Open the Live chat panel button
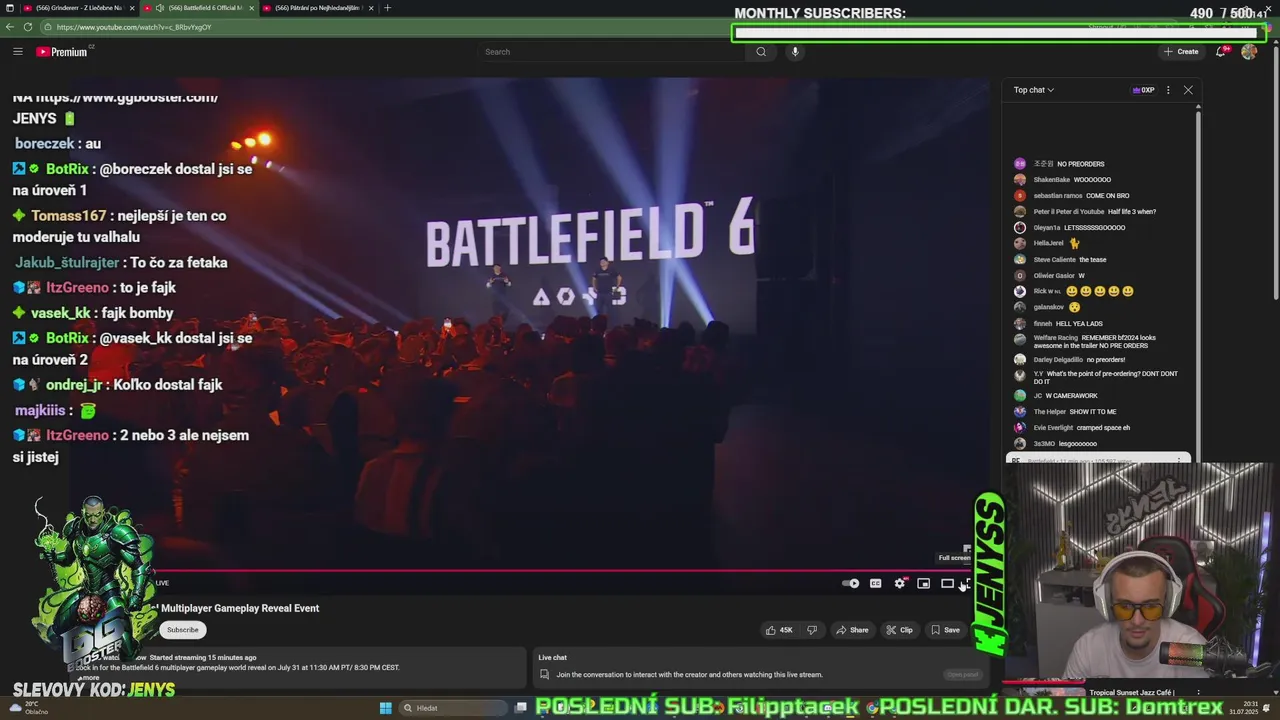 coord(963,675)
